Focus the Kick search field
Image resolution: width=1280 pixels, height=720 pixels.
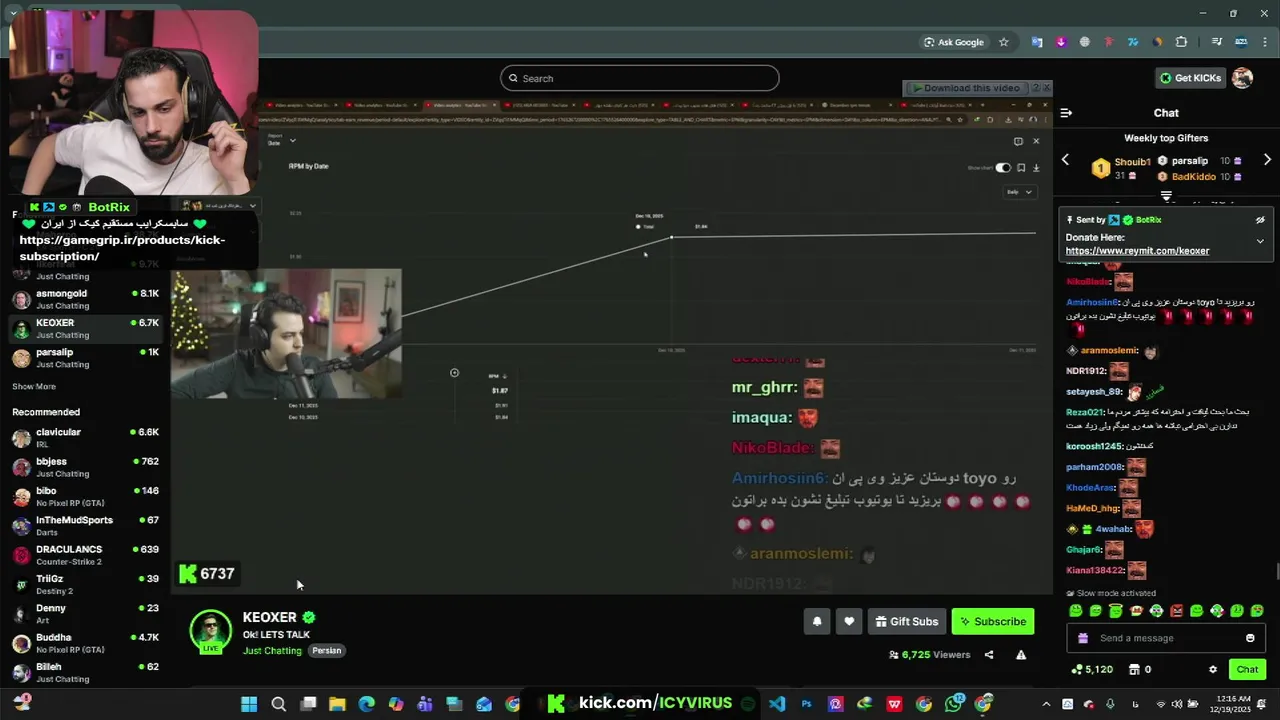(x=640, y=78)
